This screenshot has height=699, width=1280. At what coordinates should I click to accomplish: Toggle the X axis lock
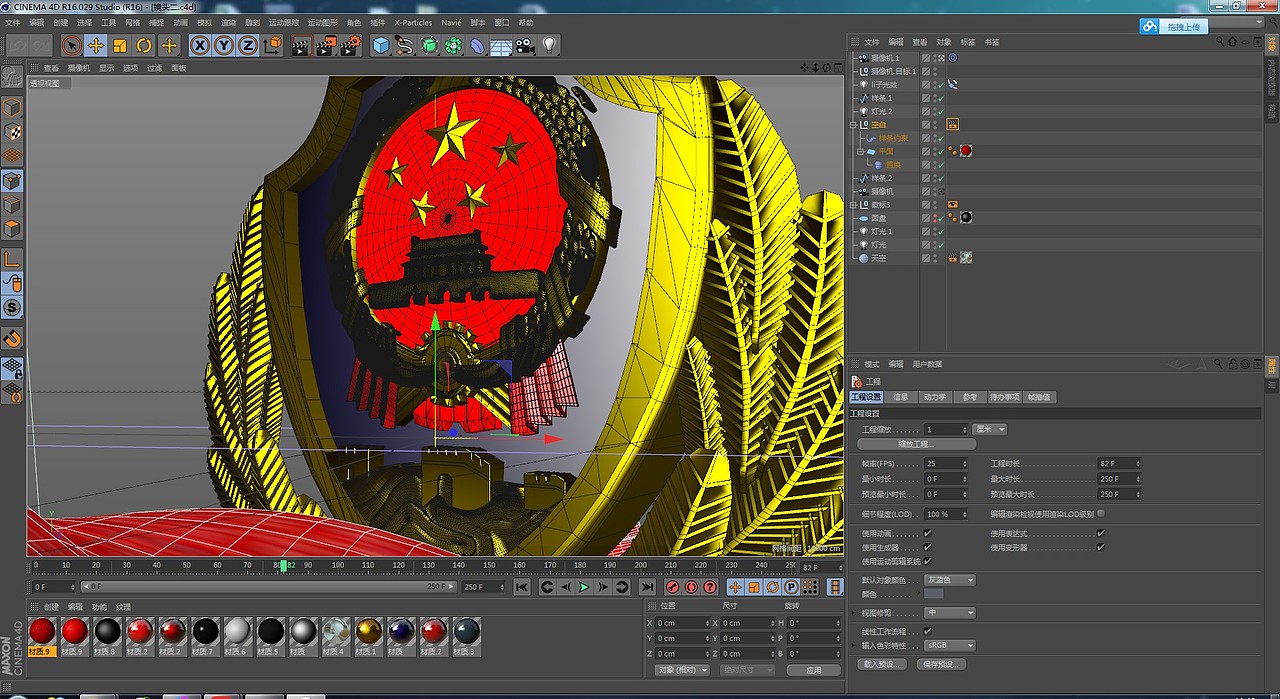point(199,45)
